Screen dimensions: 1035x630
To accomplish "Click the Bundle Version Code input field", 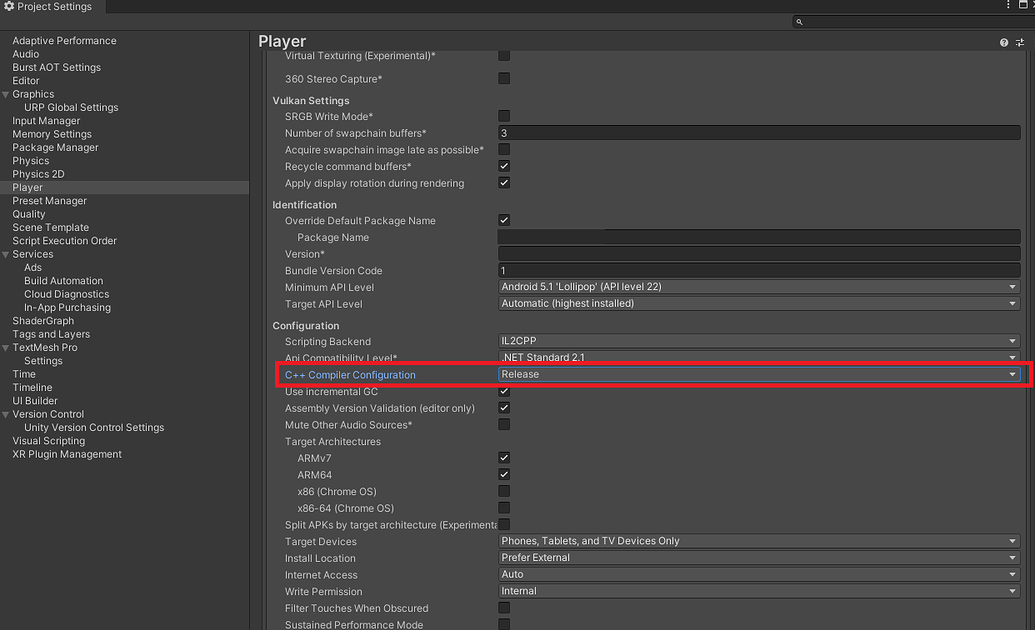I will (x=758, y=270).
